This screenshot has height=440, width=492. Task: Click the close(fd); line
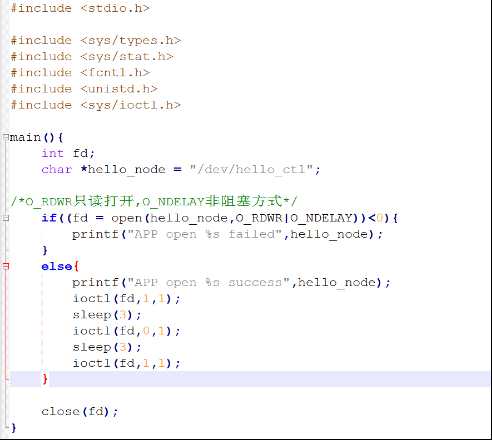point(80,411)
